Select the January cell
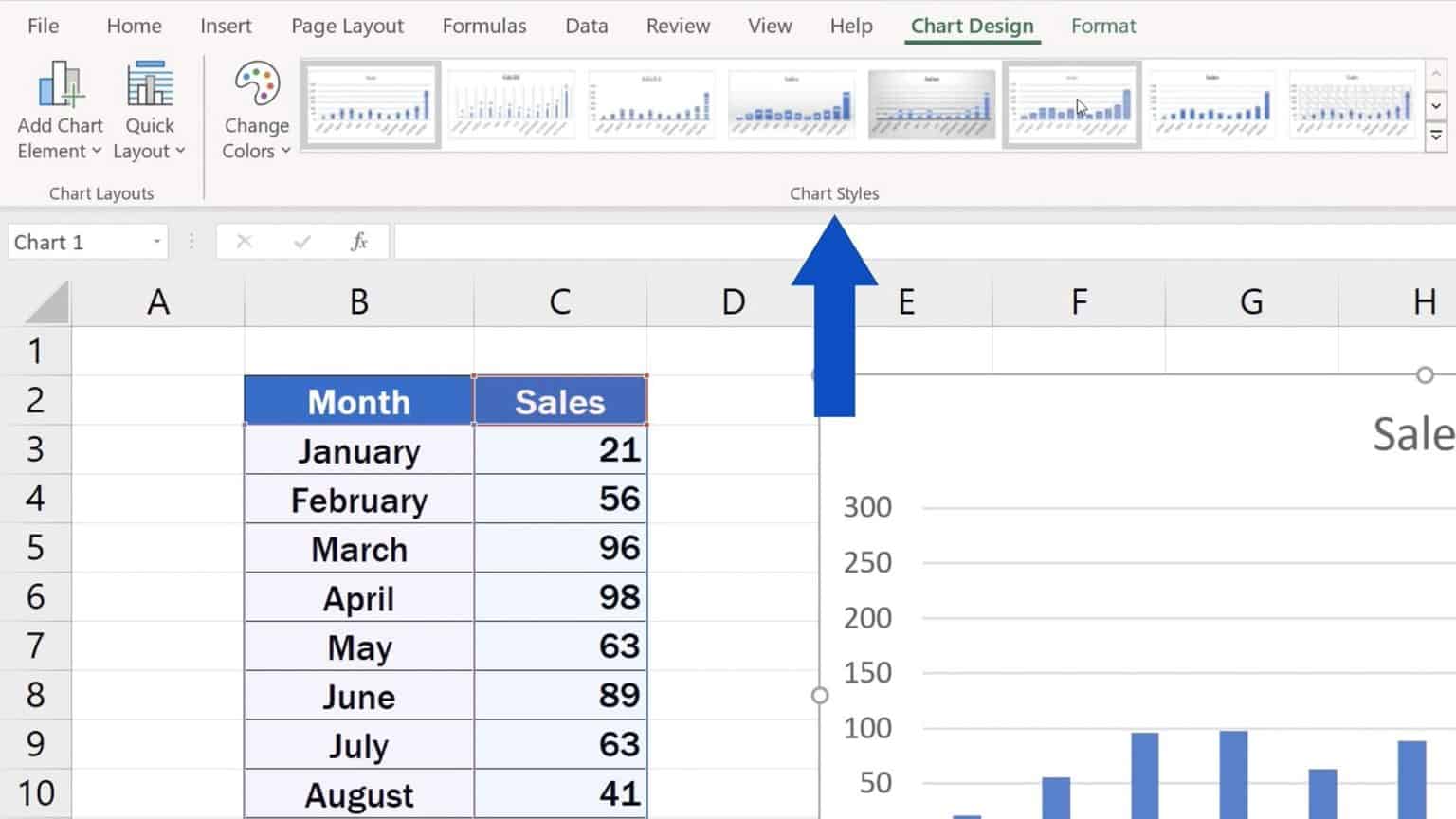 [x=359, y=450]
